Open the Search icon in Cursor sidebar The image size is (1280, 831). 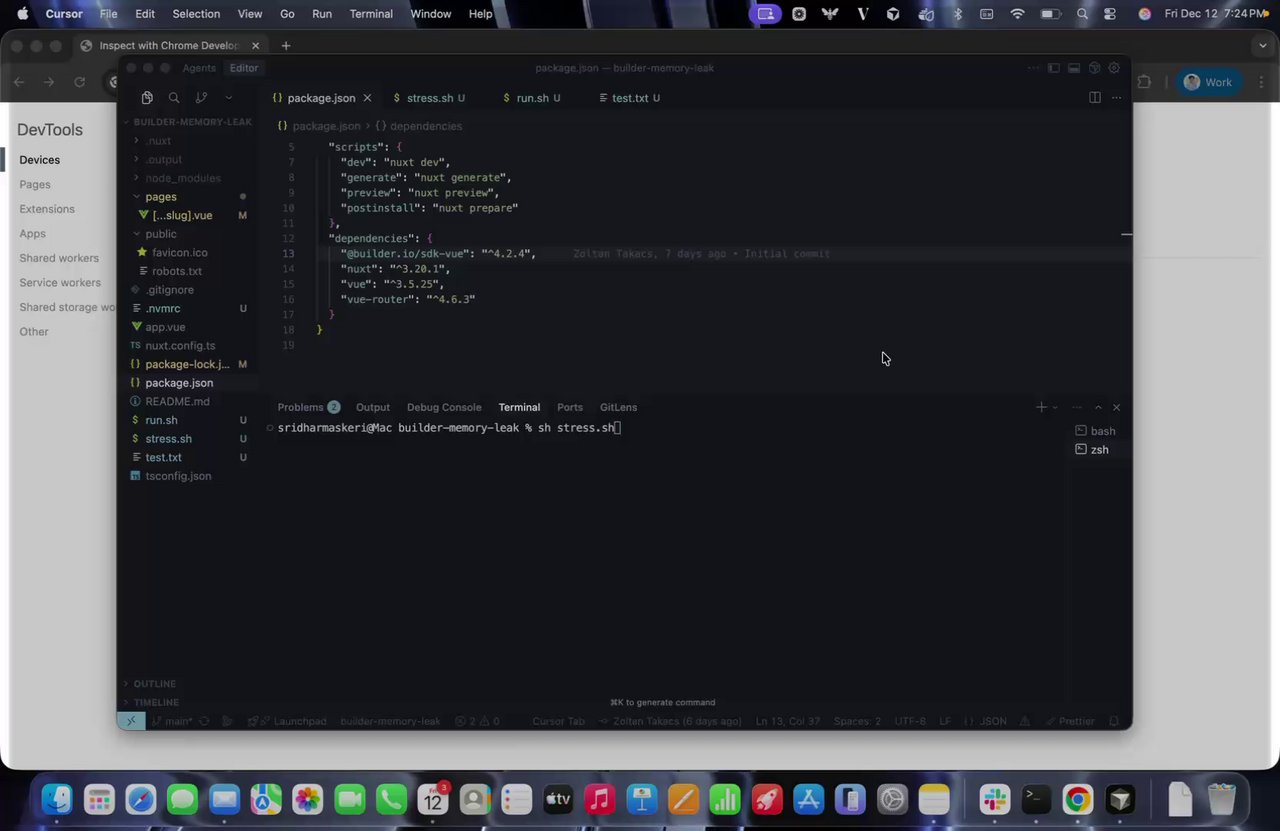pos(174,98)
